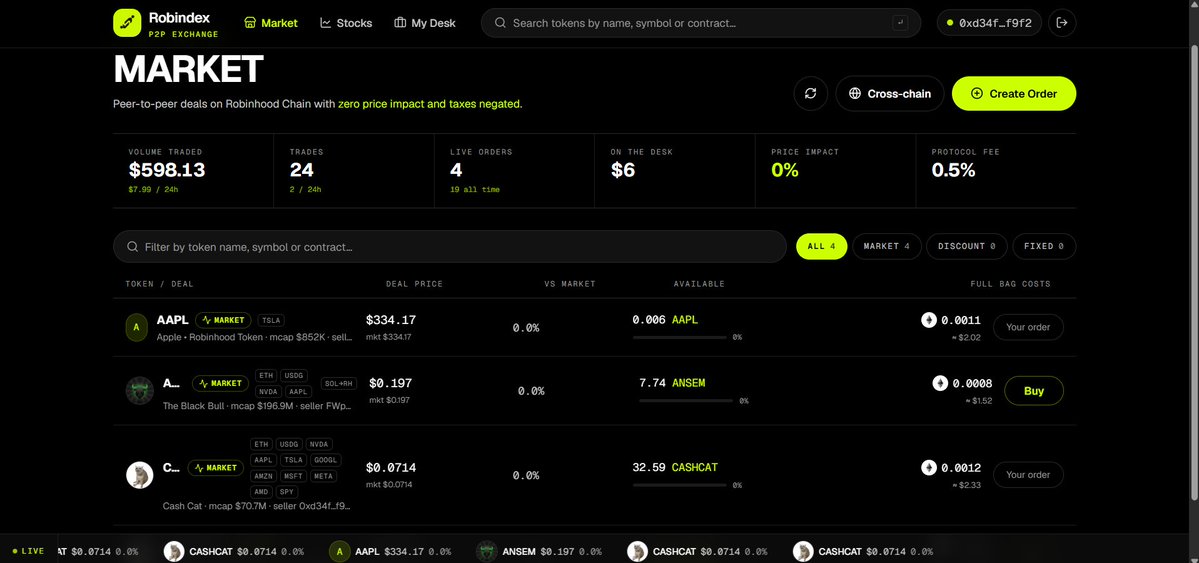Screen dimensions: 1199x563
Task: Click the FULL BAG COSTS column header
Action: pos(1010,284)
